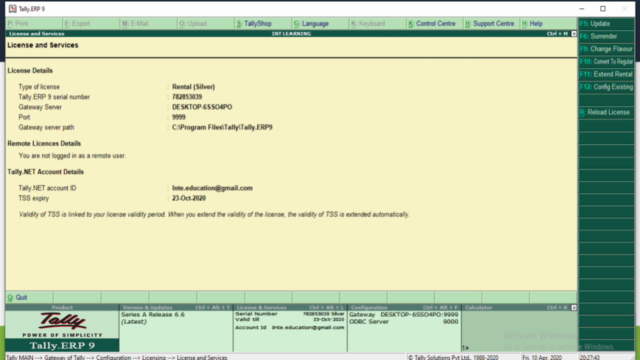Click 'You are not logged in as a remote user'
Image resolution: width=640 pixels, height=360 pixels.
(72, 156)
